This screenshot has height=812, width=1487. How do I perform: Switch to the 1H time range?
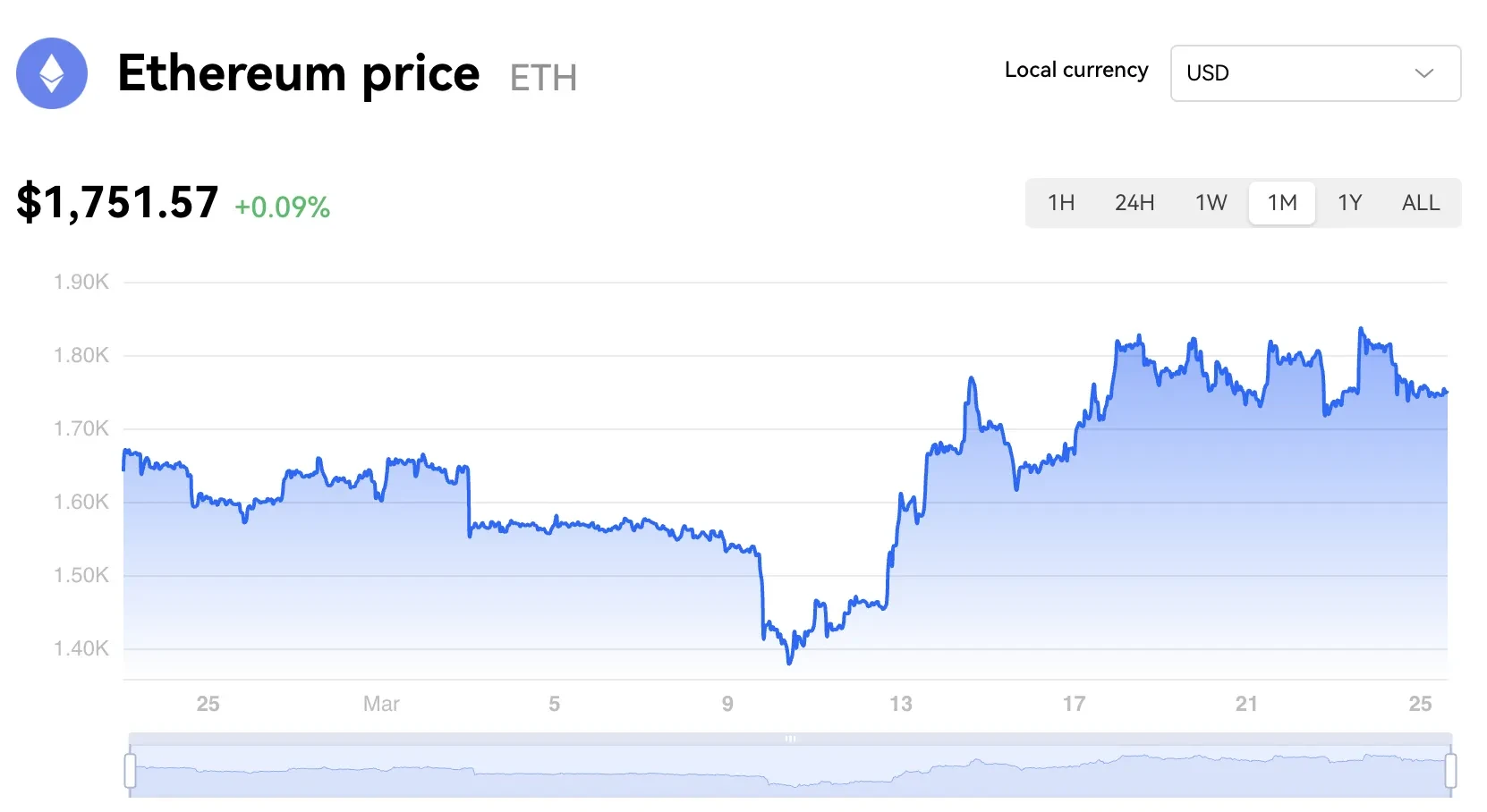pos(1061,203)
